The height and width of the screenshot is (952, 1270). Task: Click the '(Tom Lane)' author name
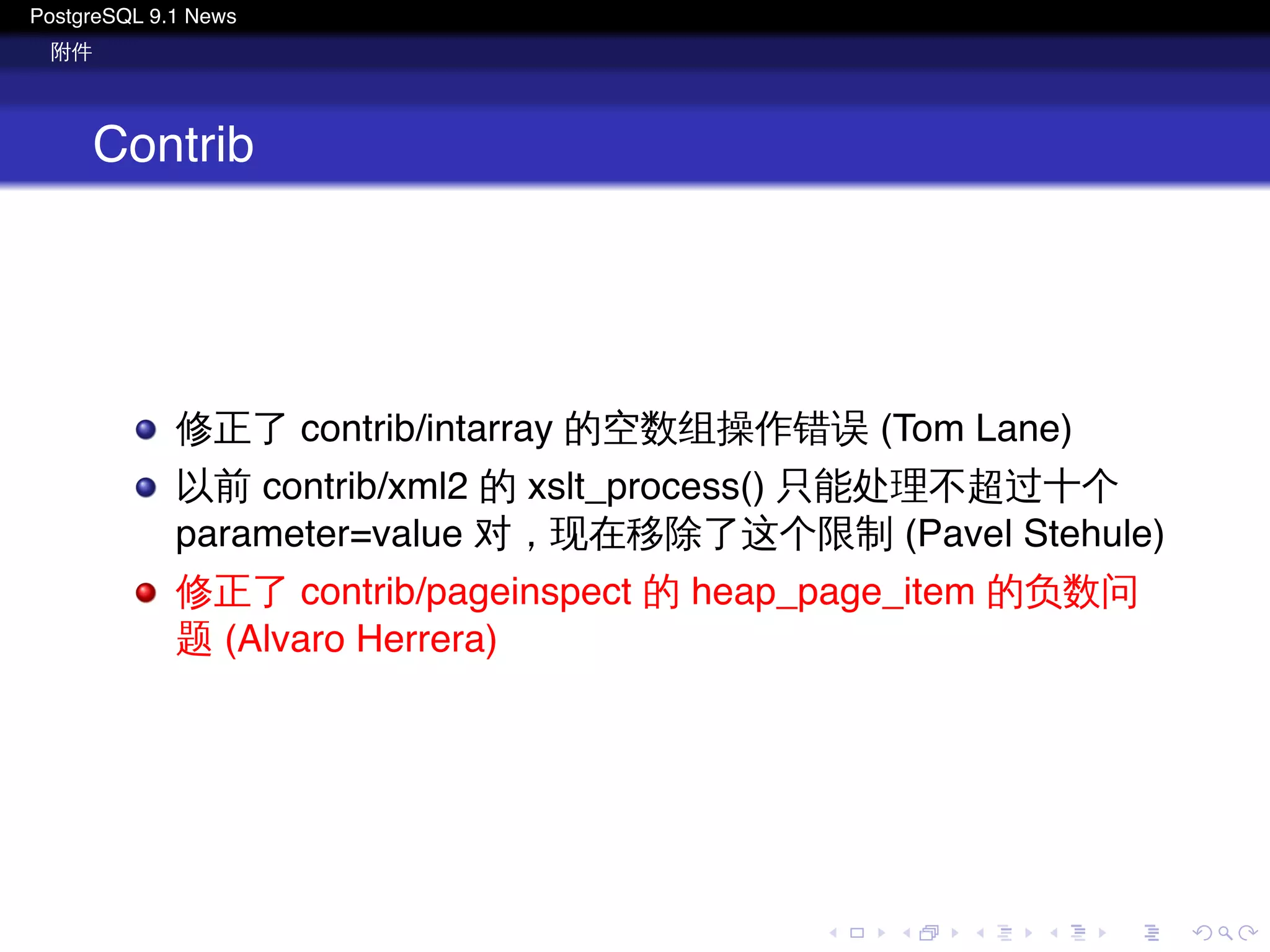pyautogui.click(x=976, y=428)
